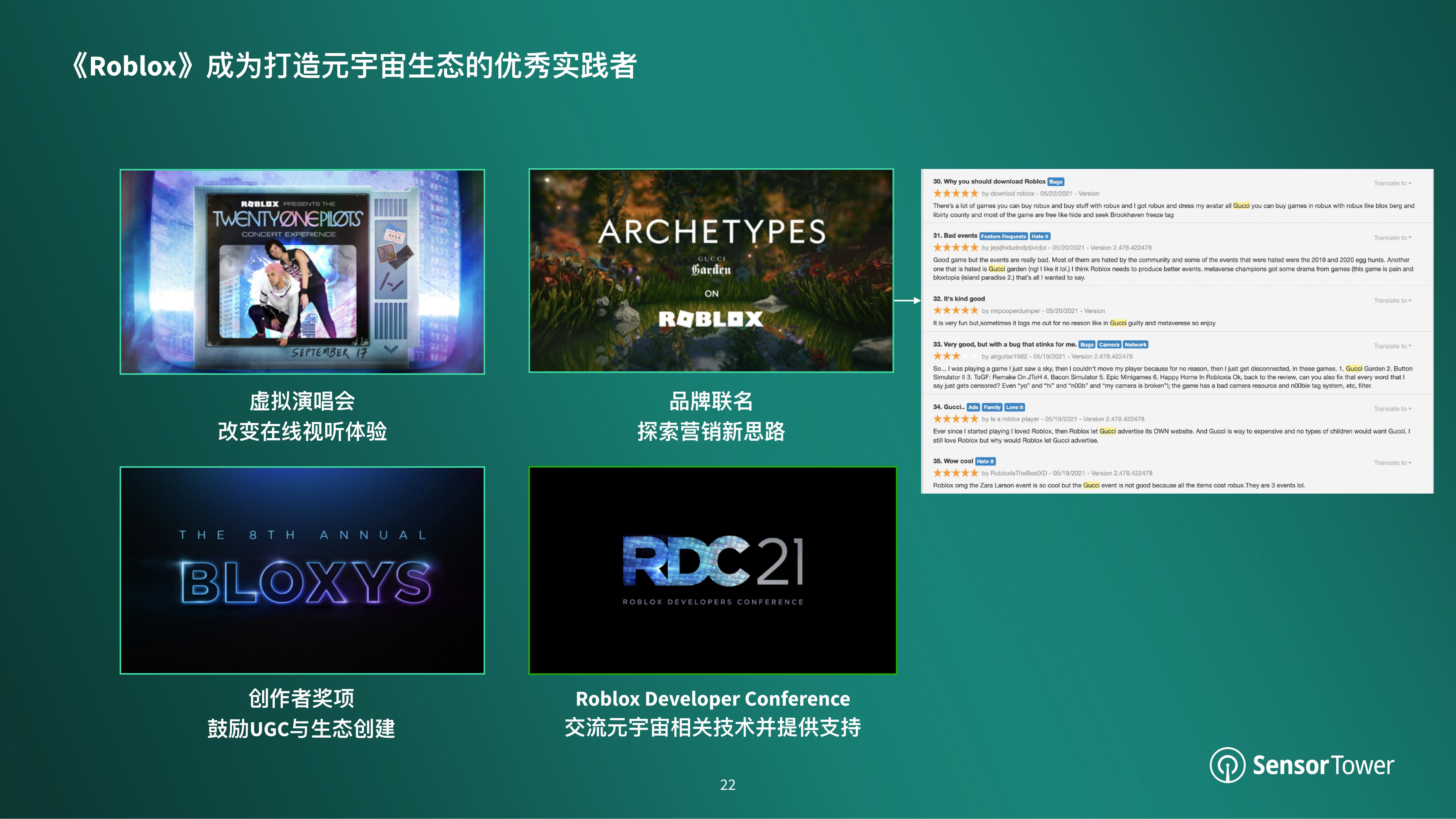Select the Family tag on review 34
Screen dimensions: 1456x819
point(992,408)
